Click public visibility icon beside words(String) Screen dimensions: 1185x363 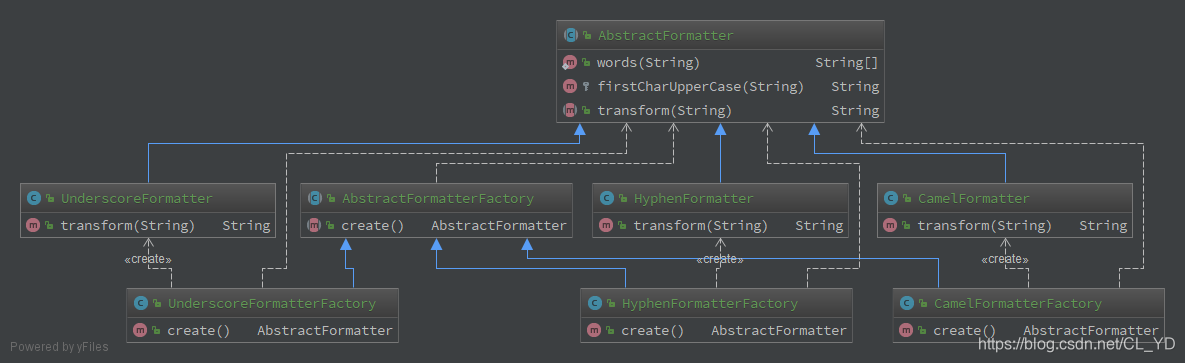586,63
